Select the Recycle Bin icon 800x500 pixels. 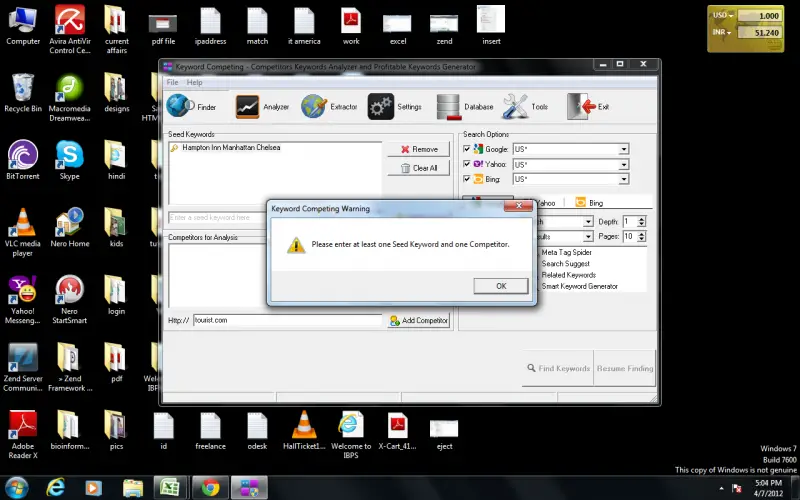click(22, 93)
